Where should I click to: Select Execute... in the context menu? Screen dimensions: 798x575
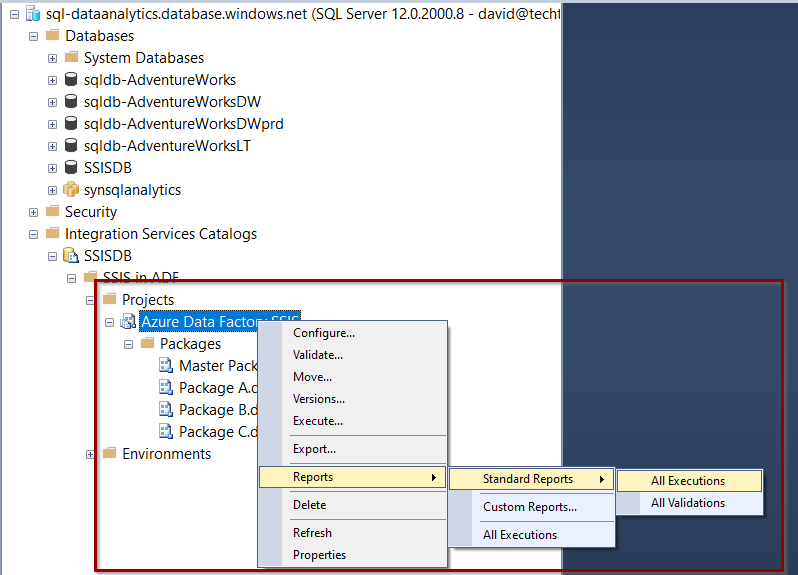point(353,421)
